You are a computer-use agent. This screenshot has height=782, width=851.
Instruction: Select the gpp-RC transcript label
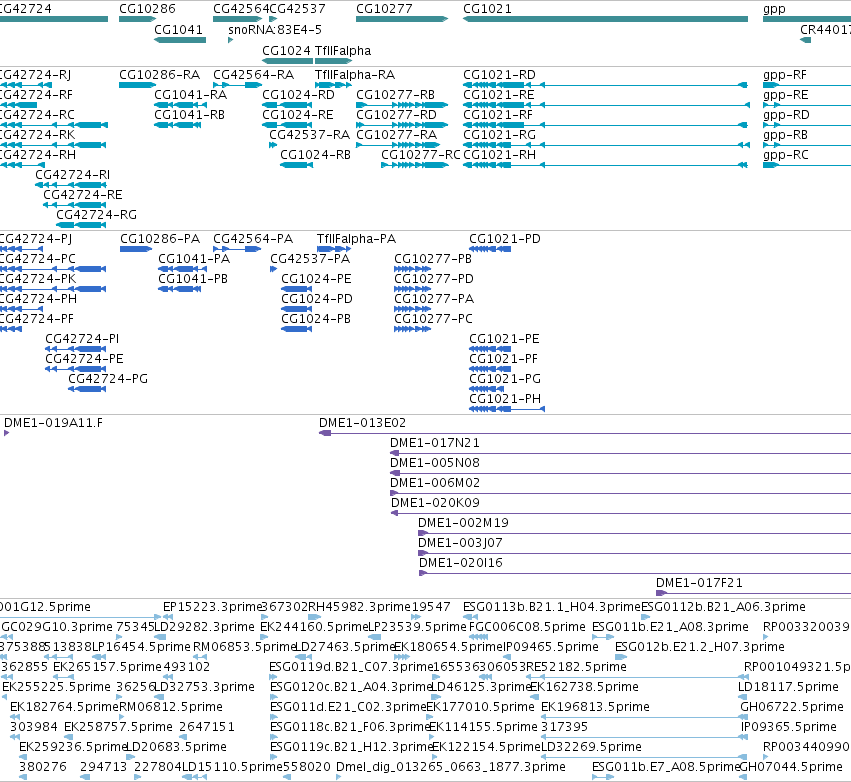click(x=785, y=155)
